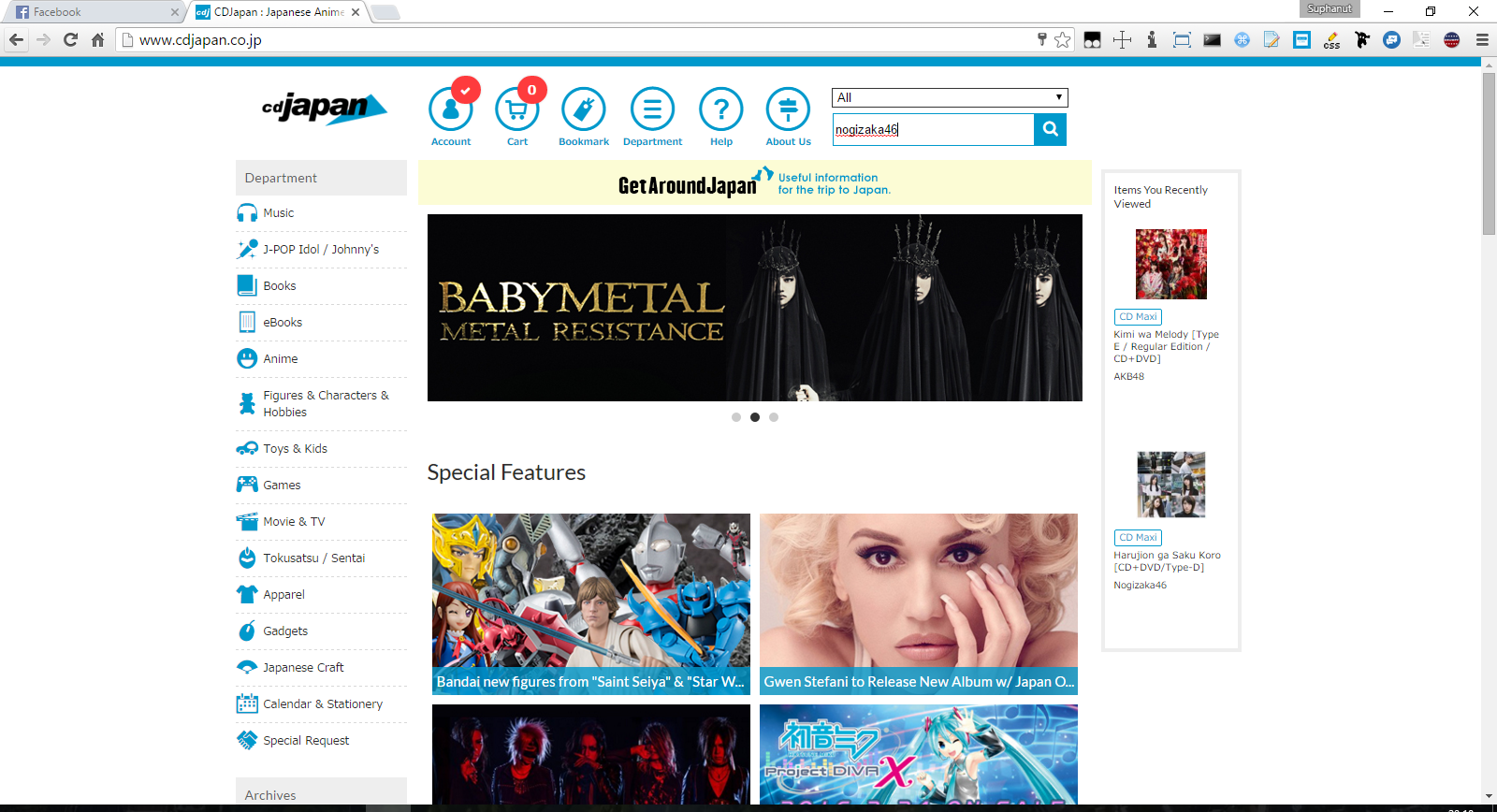Click the Gadgets icon

247,631
